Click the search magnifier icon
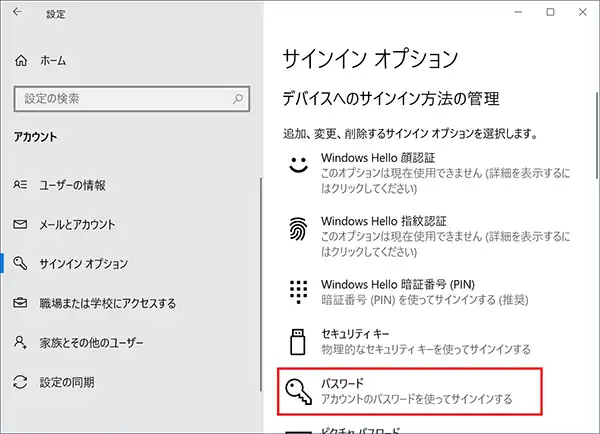The width and height of the screenshot is (600, 434). coord(238,99)
